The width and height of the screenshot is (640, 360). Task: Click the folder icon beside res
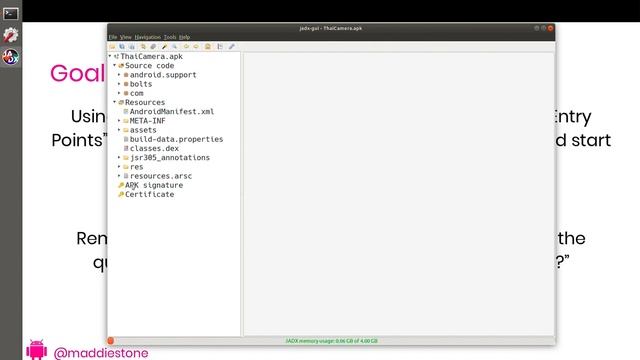[126, 167]
